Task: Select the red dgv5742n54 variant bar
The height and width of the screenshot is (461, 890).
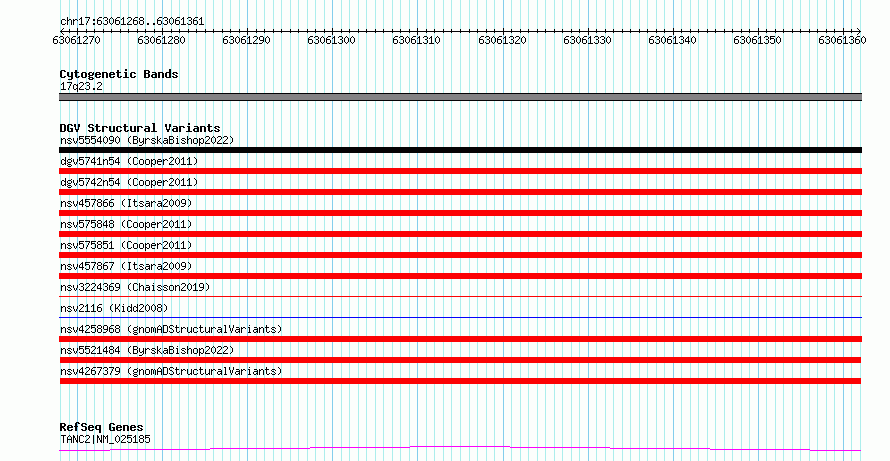Action: pyautogui.click(x=460, y=192)
